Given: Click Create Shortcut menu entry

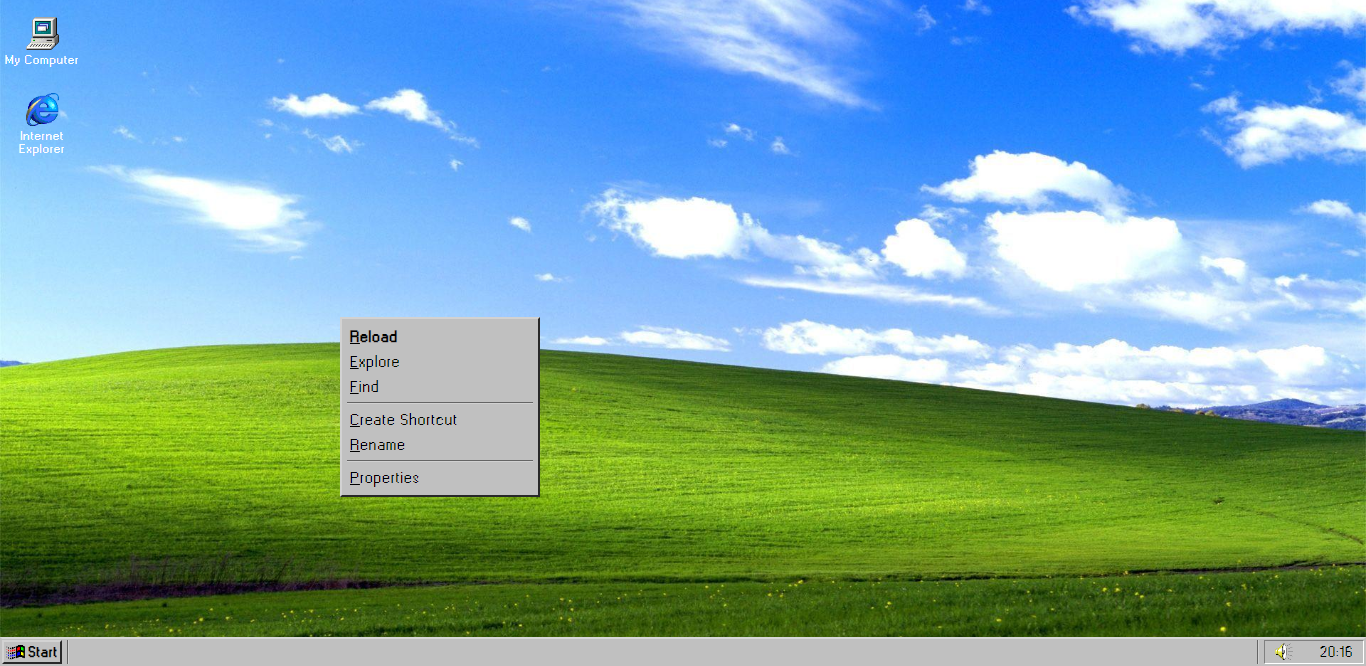Looking at the screenshot, I should [439, 420].
